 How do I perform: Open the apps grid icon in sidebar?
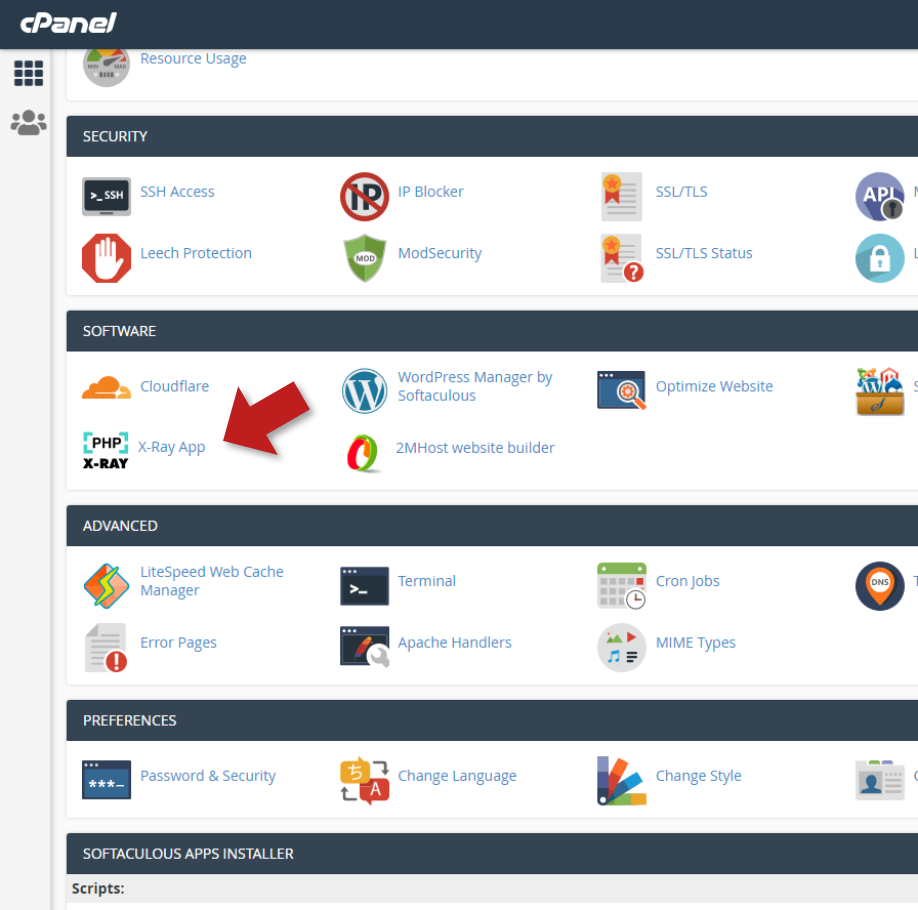(28, 73)
